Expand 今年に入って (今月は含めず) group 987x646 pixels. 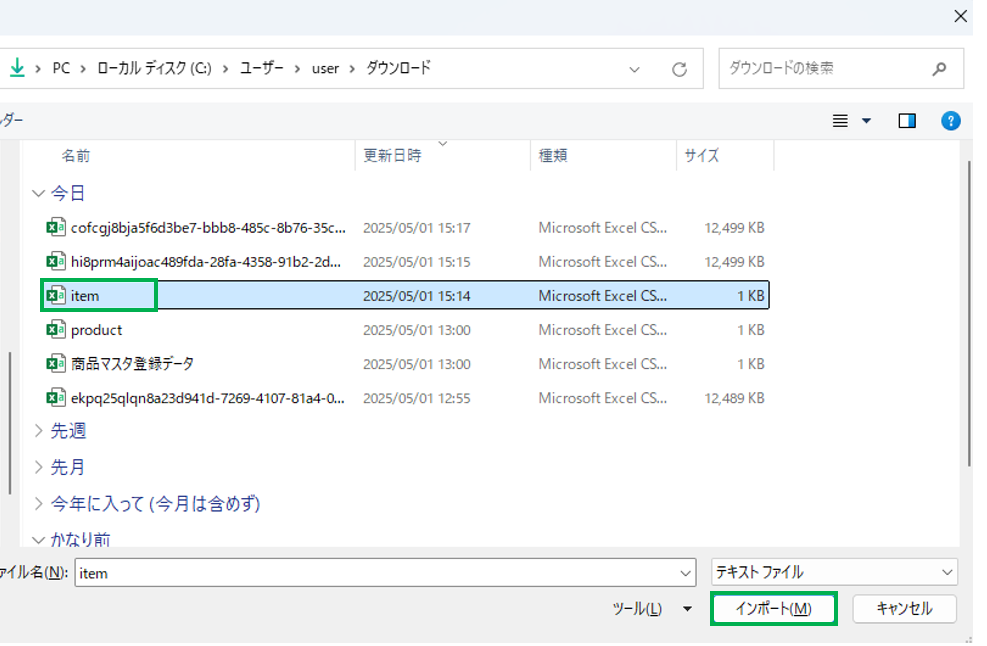pos(38,504)
